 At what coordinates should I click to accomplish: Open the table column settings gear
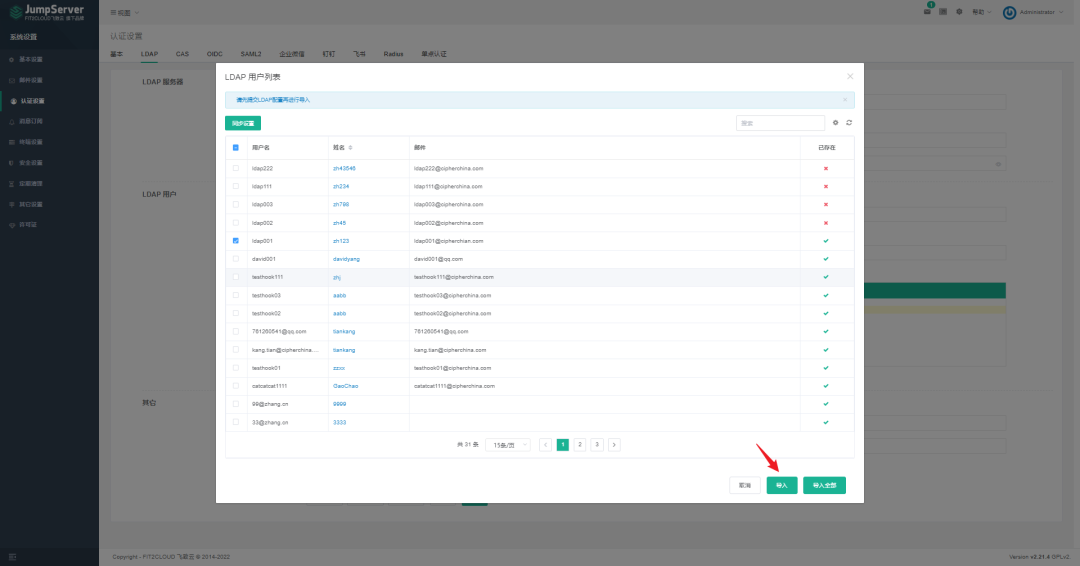835,123
